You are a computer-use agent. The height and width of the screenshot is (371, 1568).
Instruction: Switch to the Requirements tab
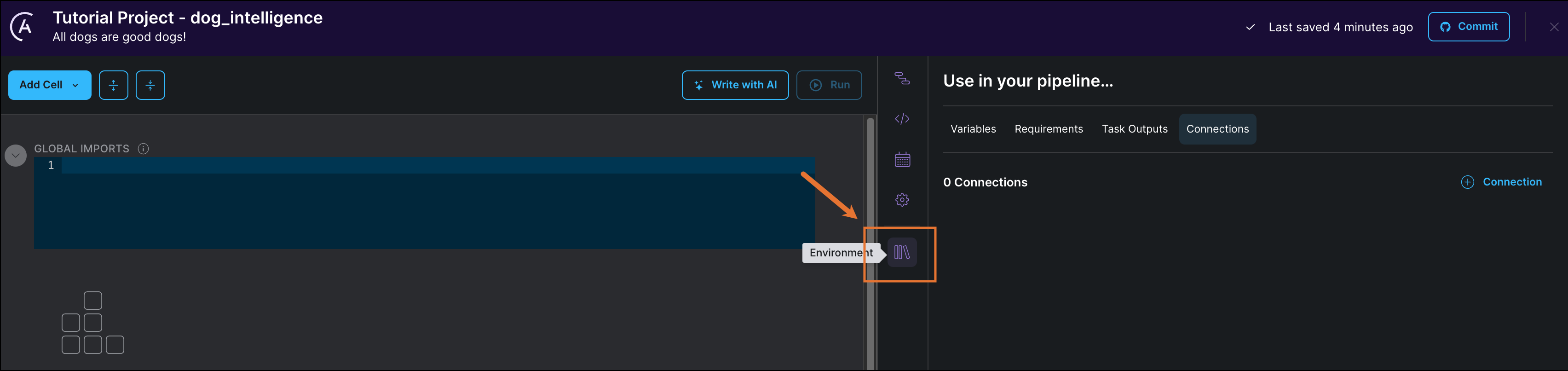[x=1048, y=129]
